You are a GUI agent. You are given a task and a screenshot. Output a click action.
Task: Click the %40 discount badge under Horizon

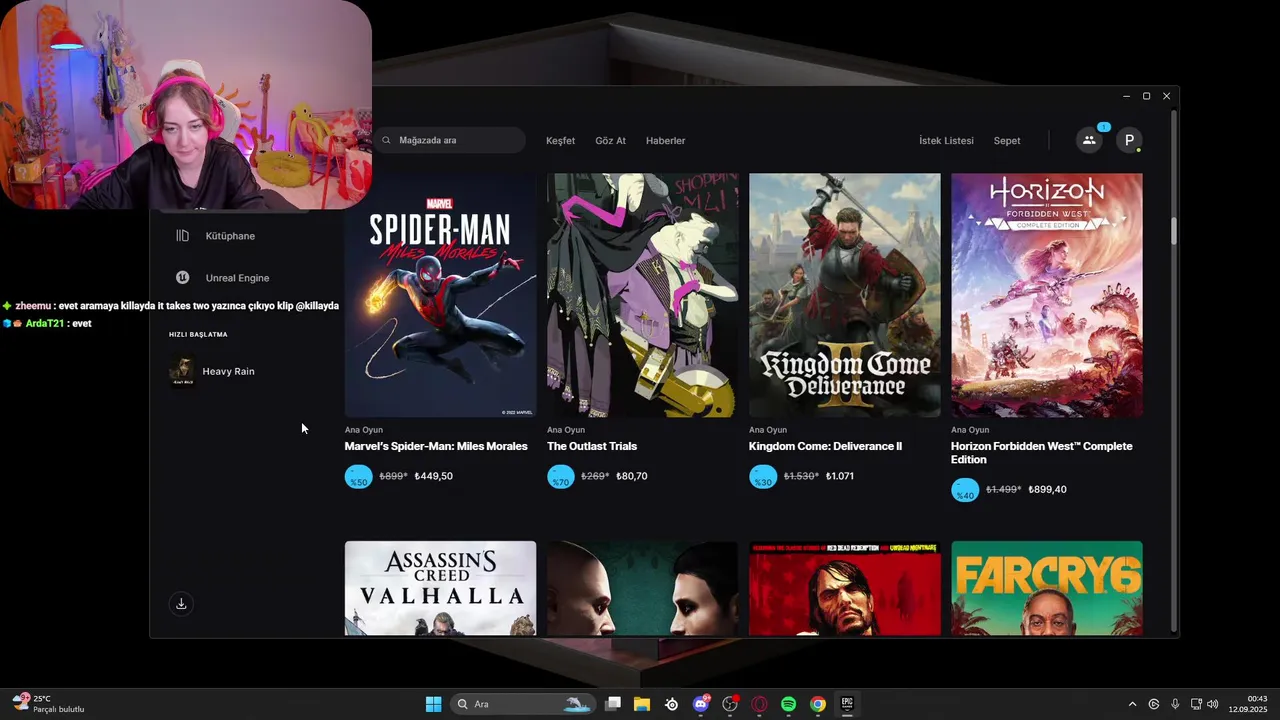[x=965, y=490]
